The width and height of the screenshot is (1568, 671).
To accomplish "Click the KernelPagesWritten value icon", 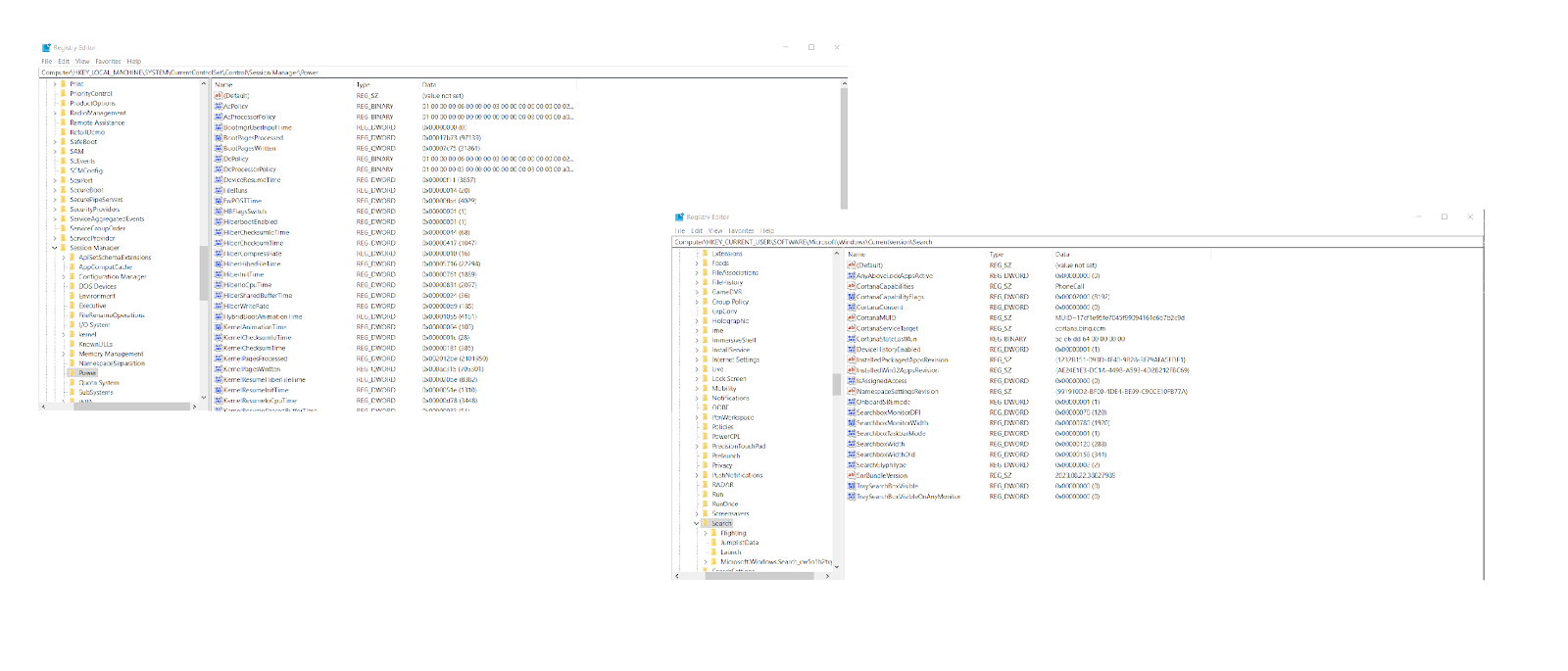I will [x=219, y=369].
